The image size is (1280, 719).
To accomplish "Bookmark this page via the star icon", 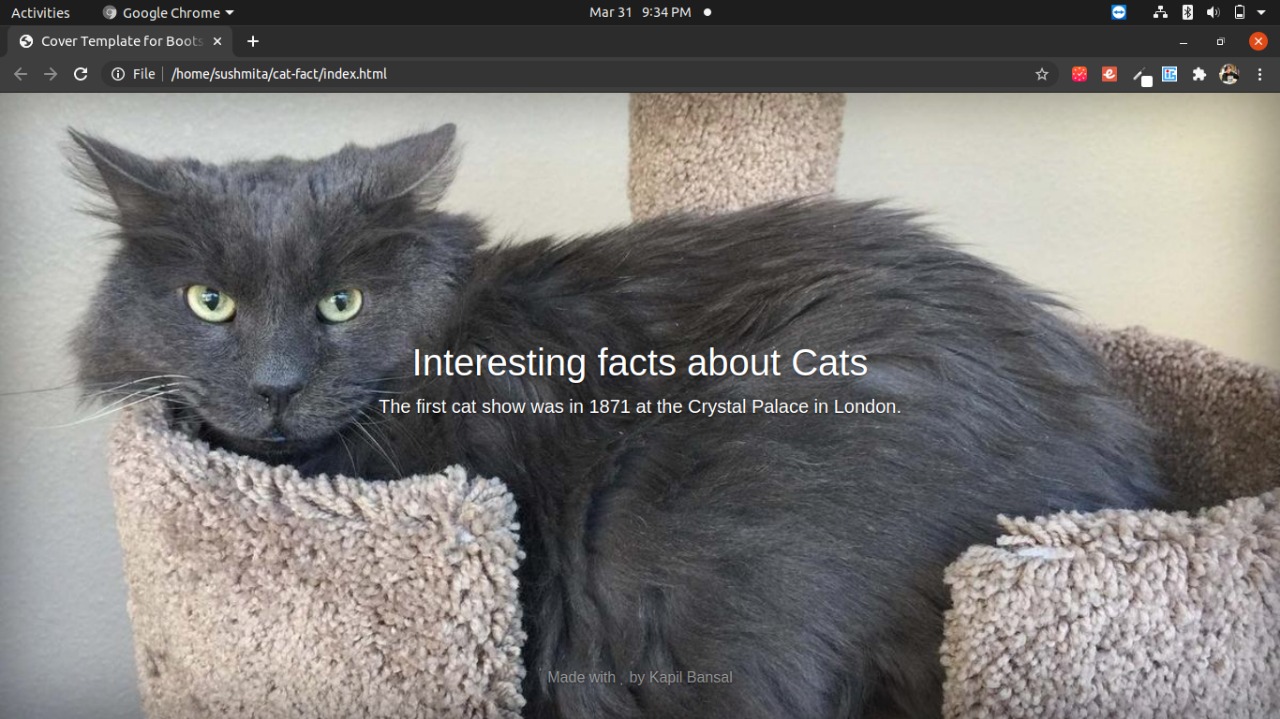I will [x=1042, y=73].
